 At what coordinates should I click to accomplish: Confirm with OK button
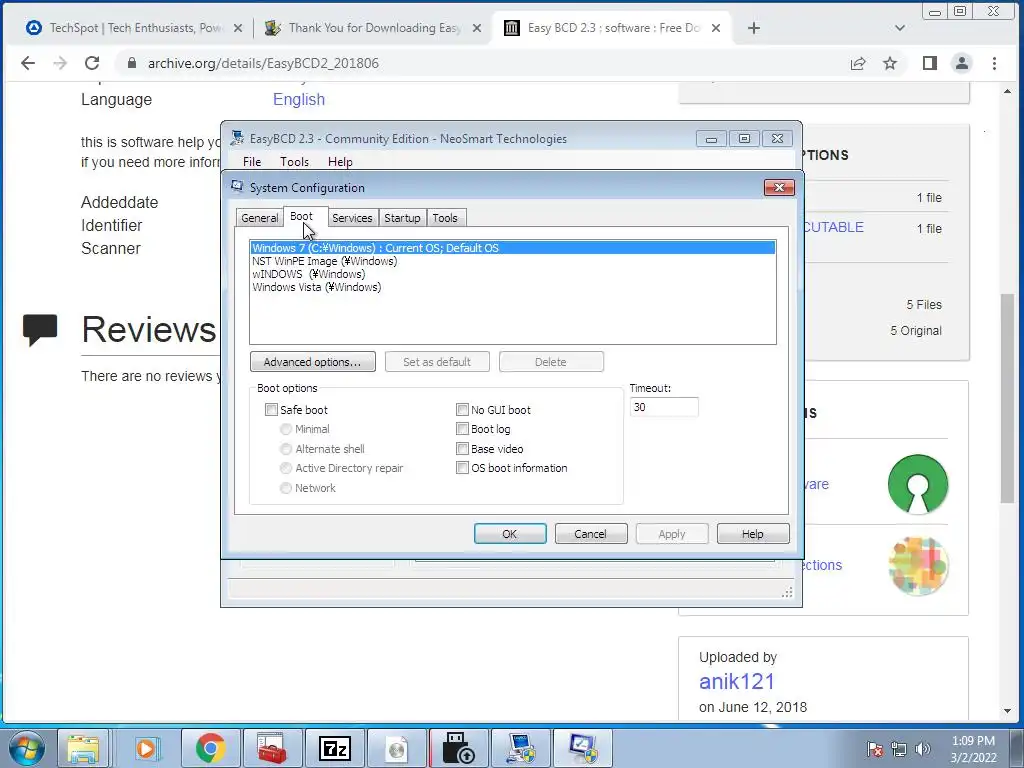point(510,534)
